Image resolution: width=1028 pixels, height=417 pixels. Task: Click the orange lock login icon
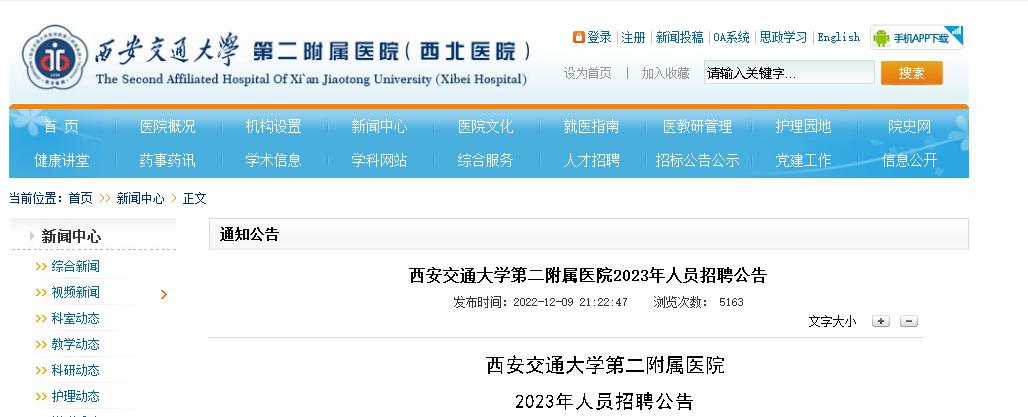point(578,37)
